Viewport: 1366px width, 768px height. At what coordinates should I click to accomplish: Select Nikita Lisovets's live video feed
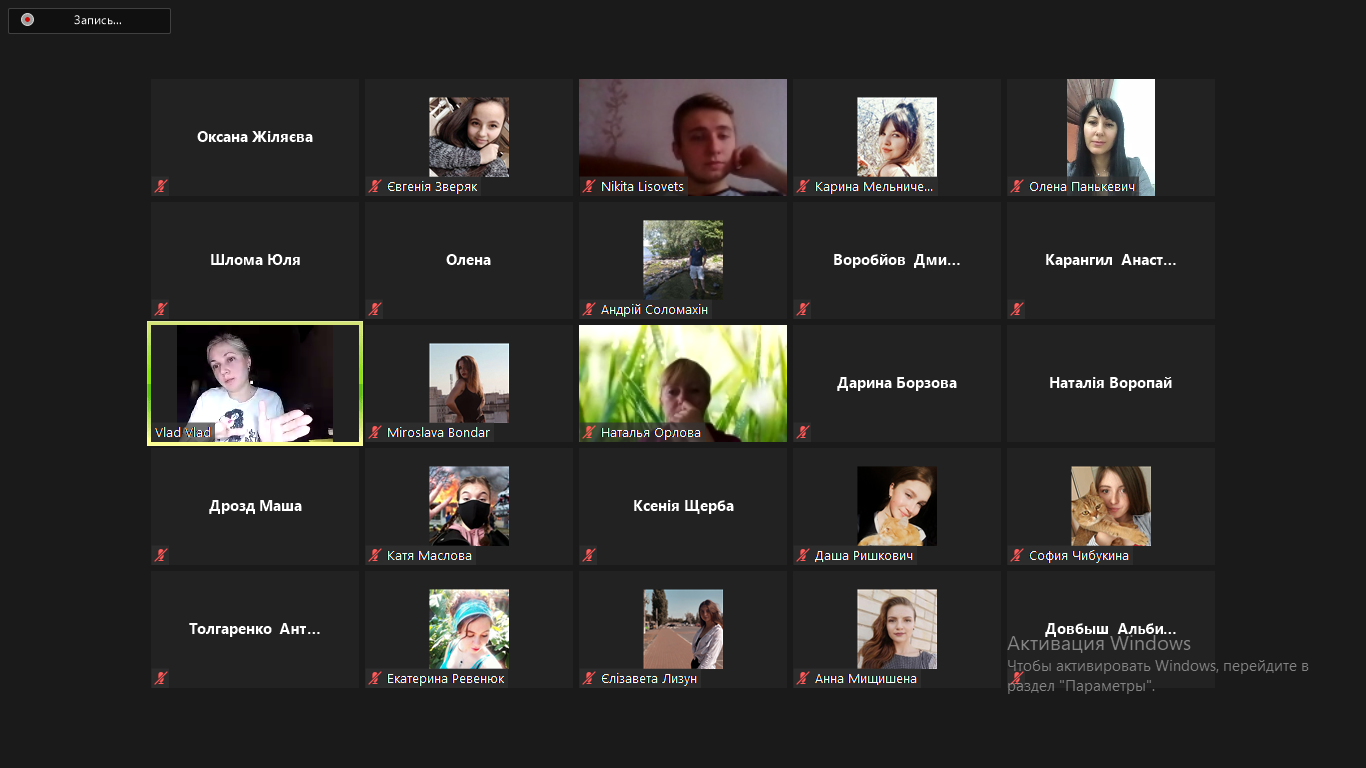[683, 137]
